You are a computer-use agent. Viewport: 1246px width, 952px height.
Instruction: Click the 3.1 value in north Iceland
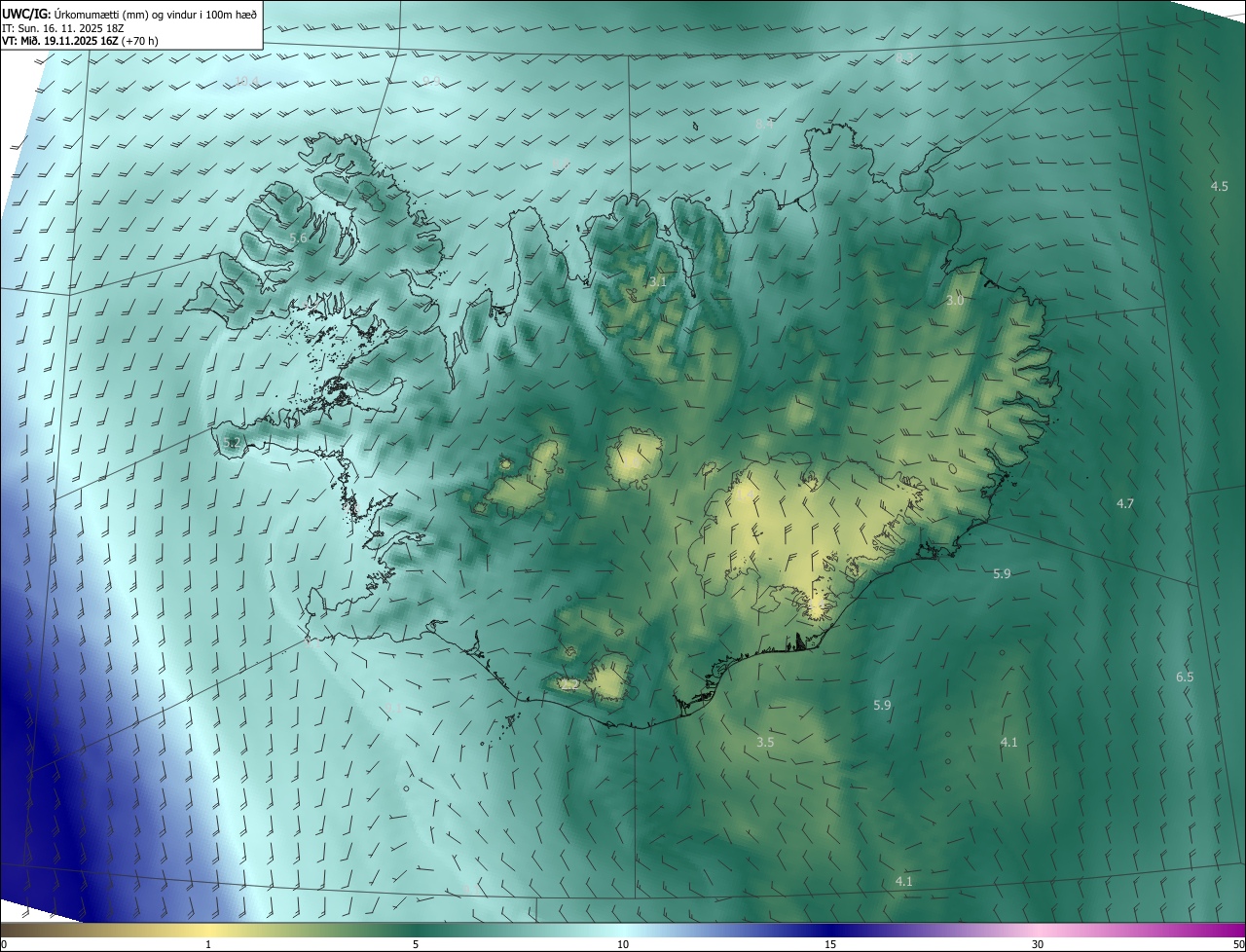pyautogui.click(x=659, y=282)
